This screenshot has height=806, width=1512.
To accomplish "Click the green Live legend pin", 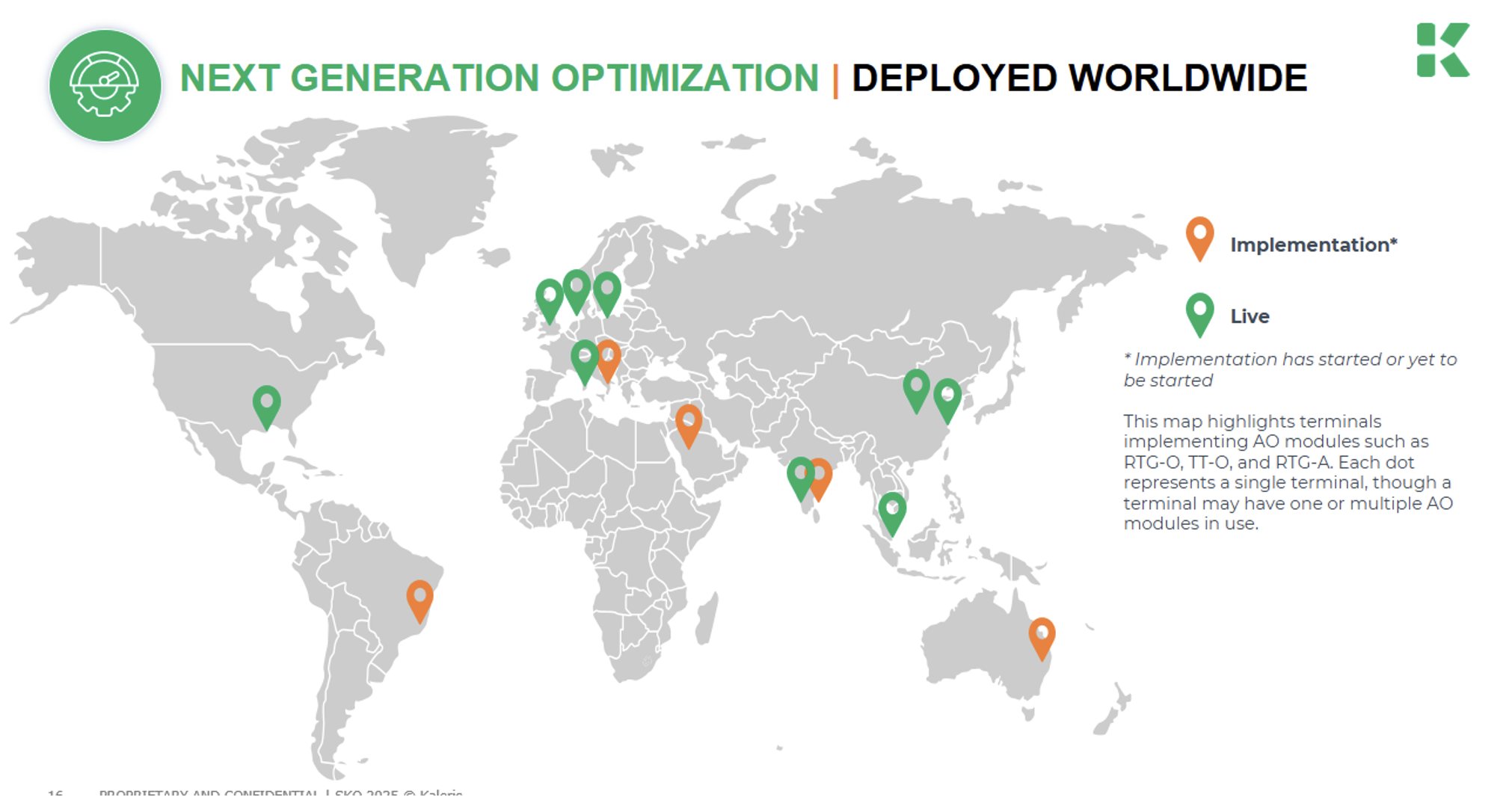I will 1199,312.
